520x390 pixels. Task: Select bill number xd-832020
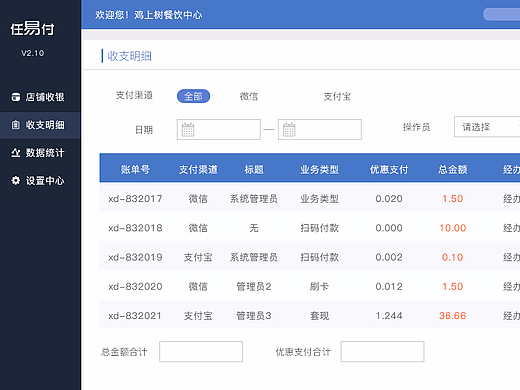[x=135, y=286]
